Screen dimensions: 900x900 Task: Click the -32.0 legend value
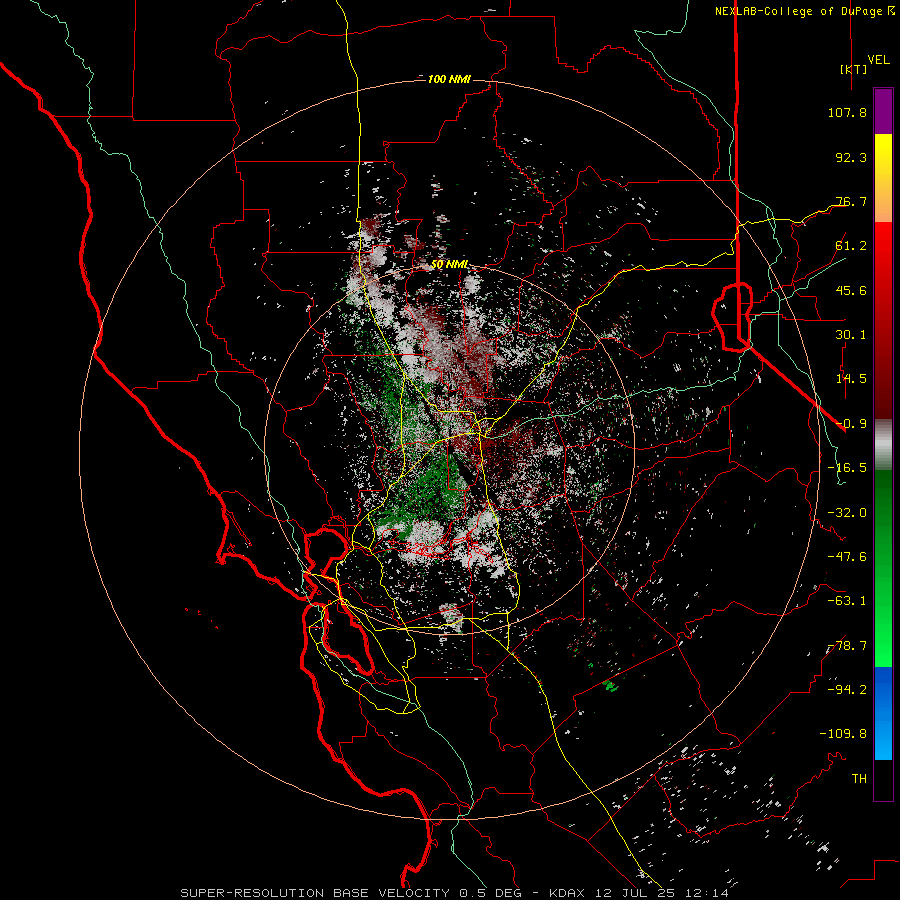847,513
